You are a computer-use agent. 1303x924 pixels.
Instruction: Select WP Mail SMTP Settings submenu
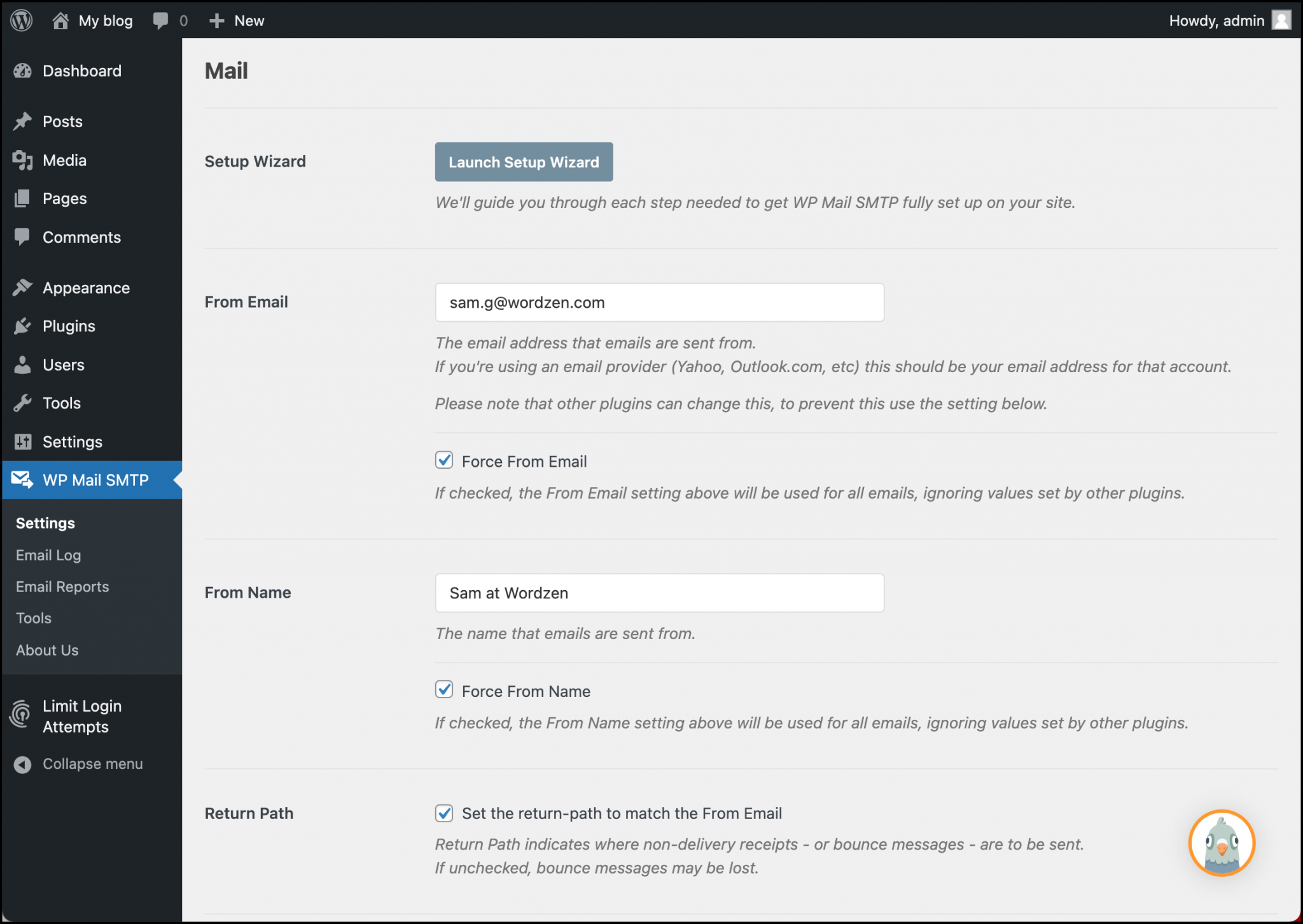45,523
